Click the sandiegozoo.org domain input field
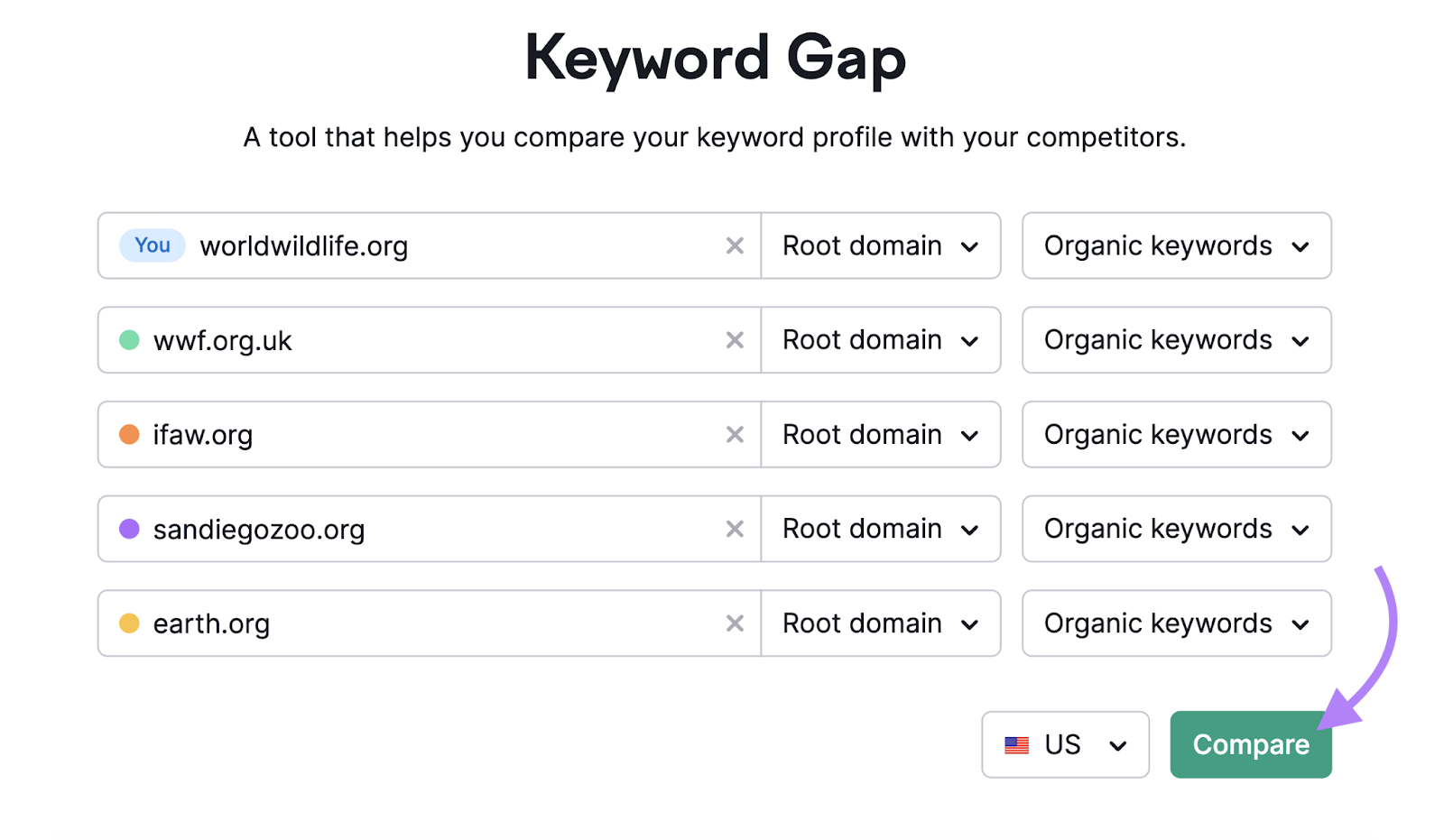The image size is (1444, 840). [406, 529]
